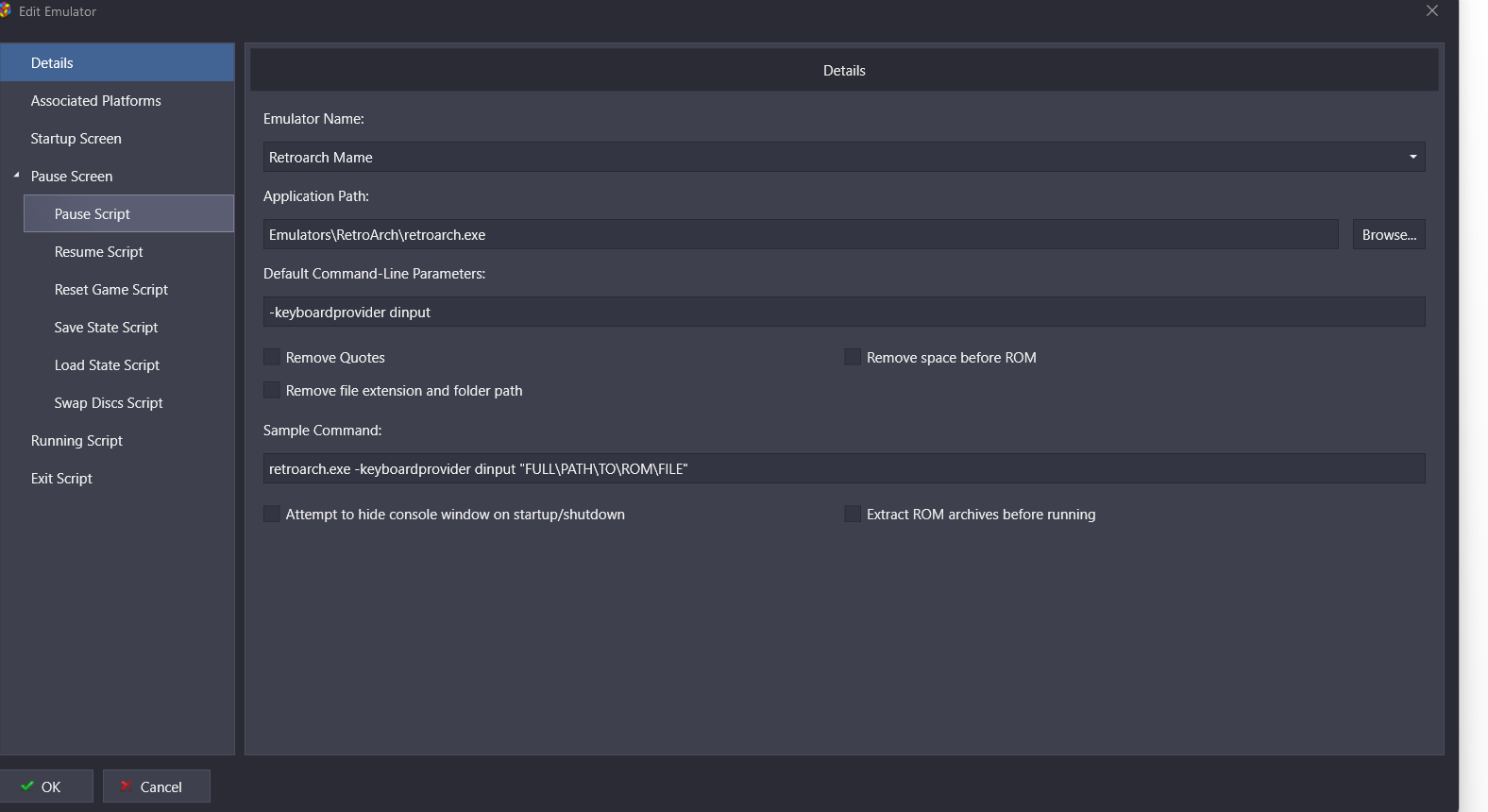Check Remove file extension and folder path

pyautogui.click(x=272, y=390)
